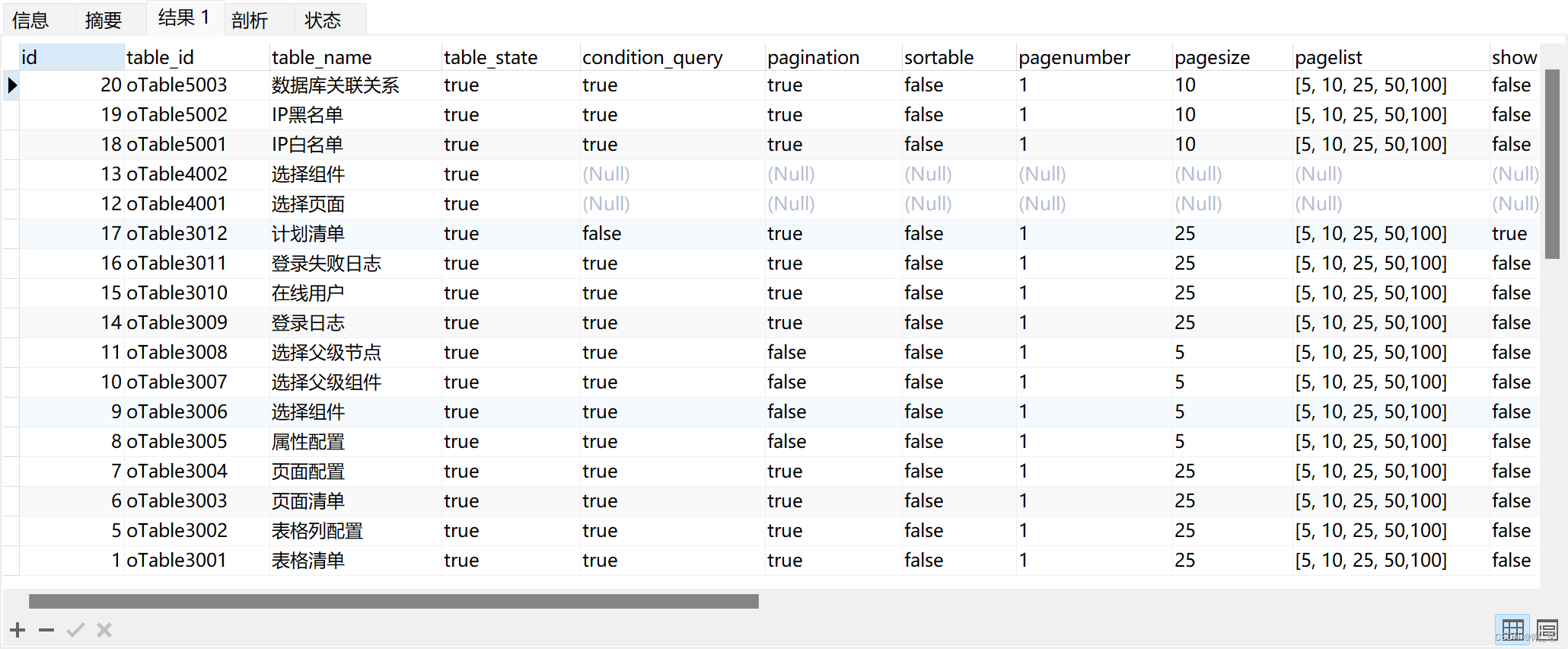Click the pagination column header

(833, 57)
